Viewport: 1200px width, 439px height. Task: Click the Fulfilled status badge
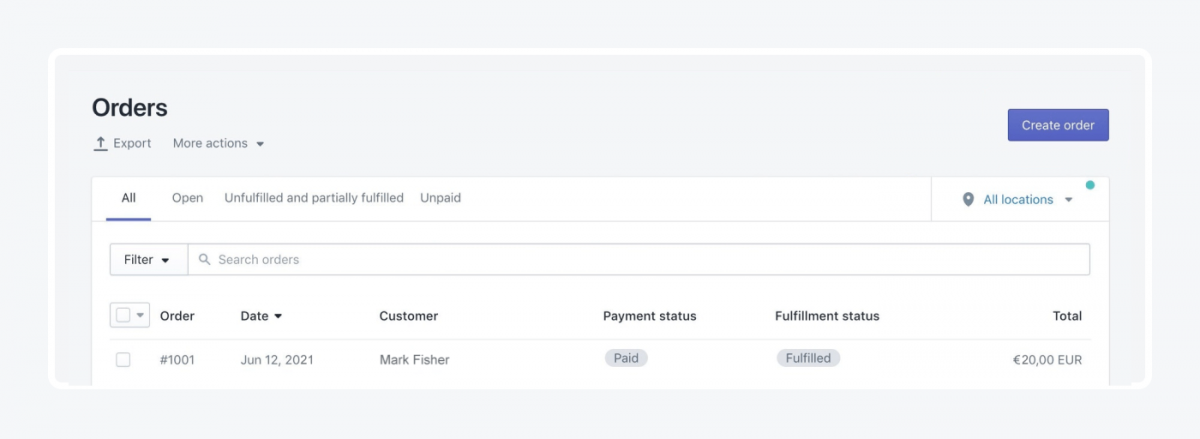pyautogui.click(x=808, y=358)
